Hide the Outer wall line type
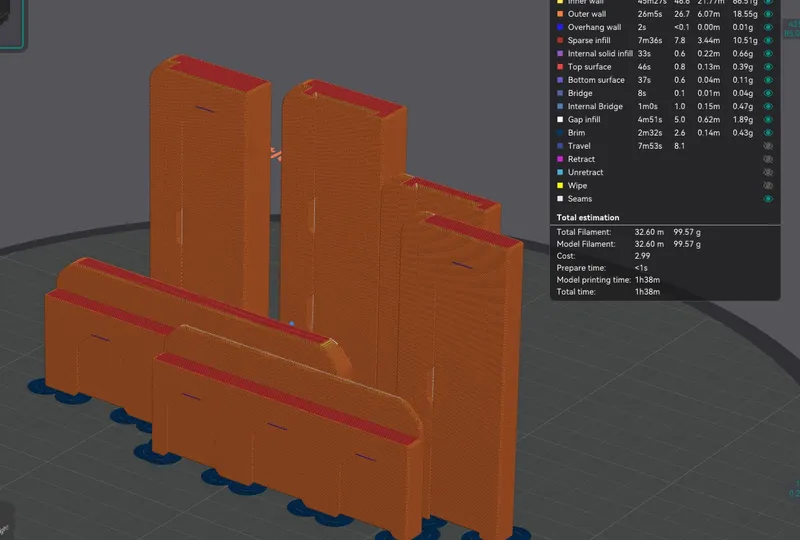This screenshot has width=800, height=540. (768, 15)
